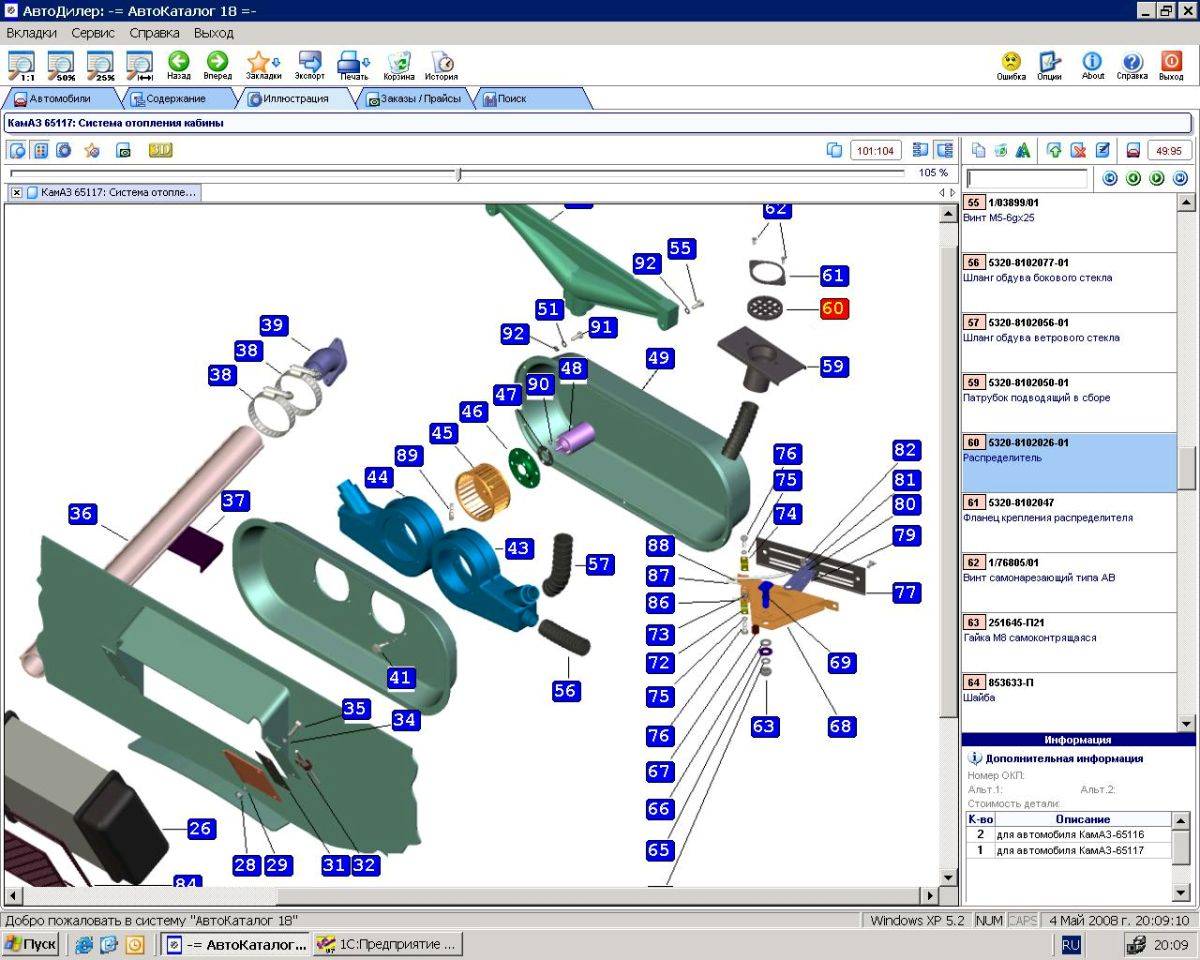Click the blue ring icon in illustration toolbar

coord(64,150)
